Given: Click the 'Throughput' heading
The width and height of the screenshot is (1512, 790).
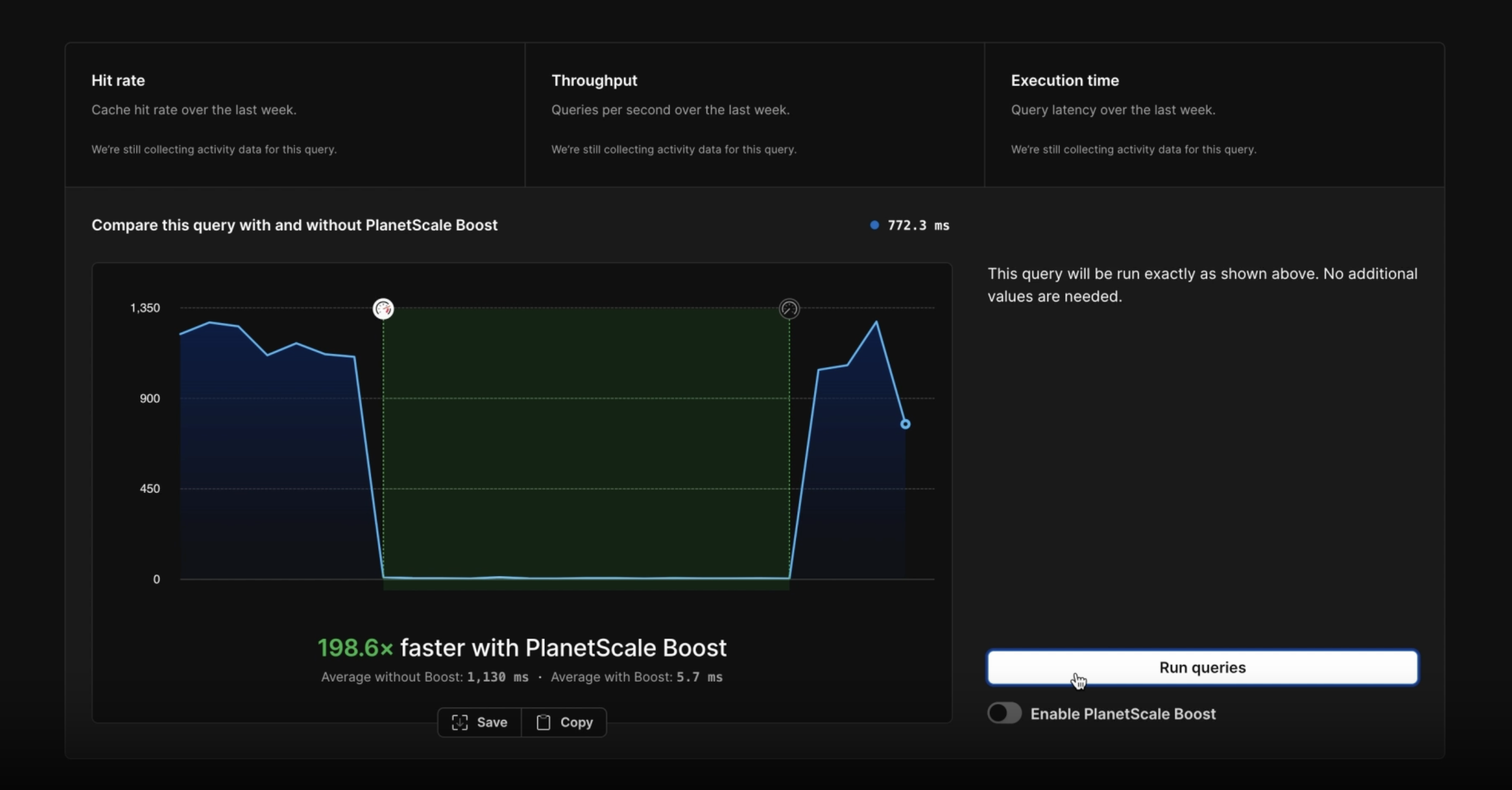Looking at the screenshot, I should point(594,81).
